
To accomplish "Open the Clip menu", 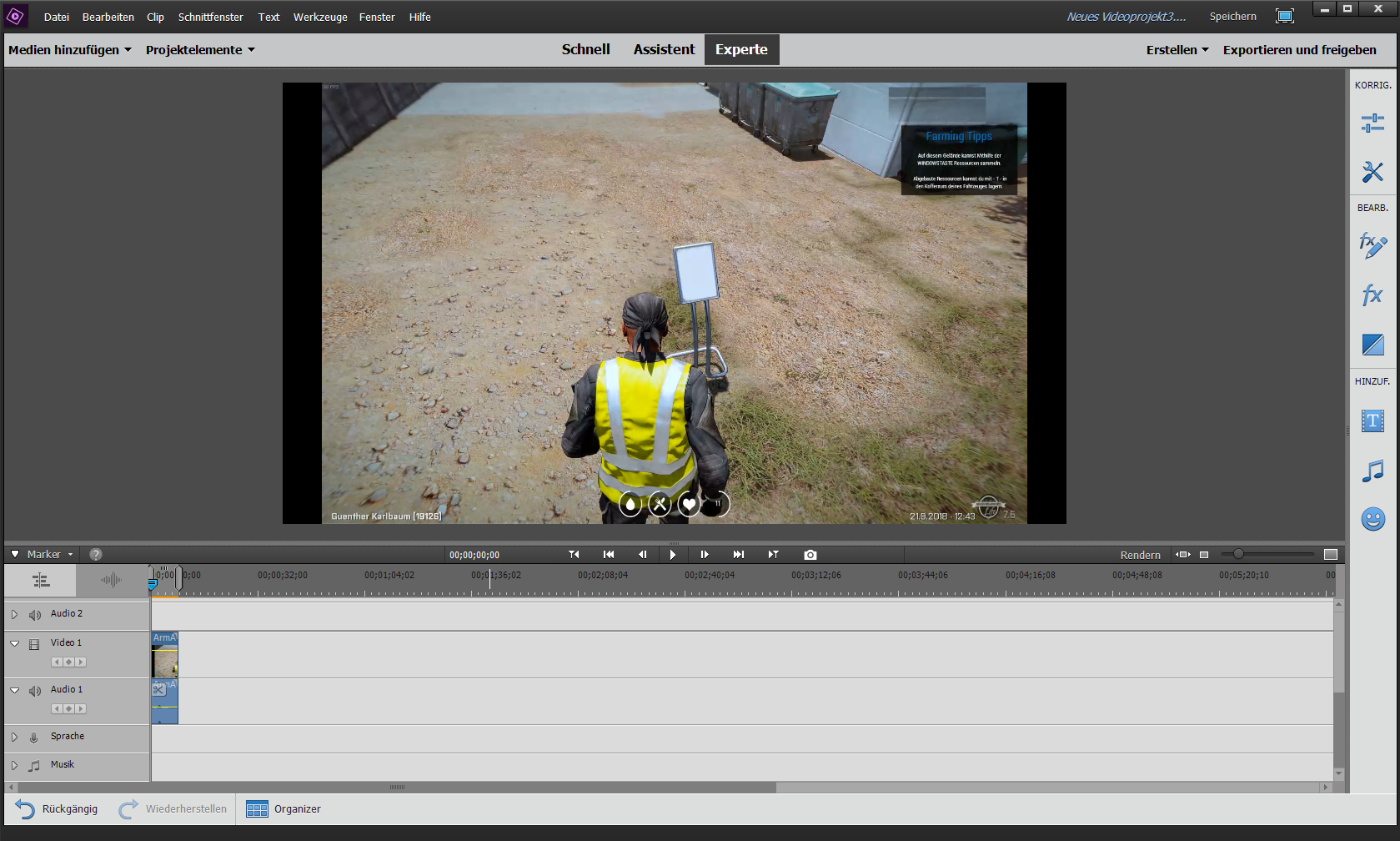I will pos(155,17).
